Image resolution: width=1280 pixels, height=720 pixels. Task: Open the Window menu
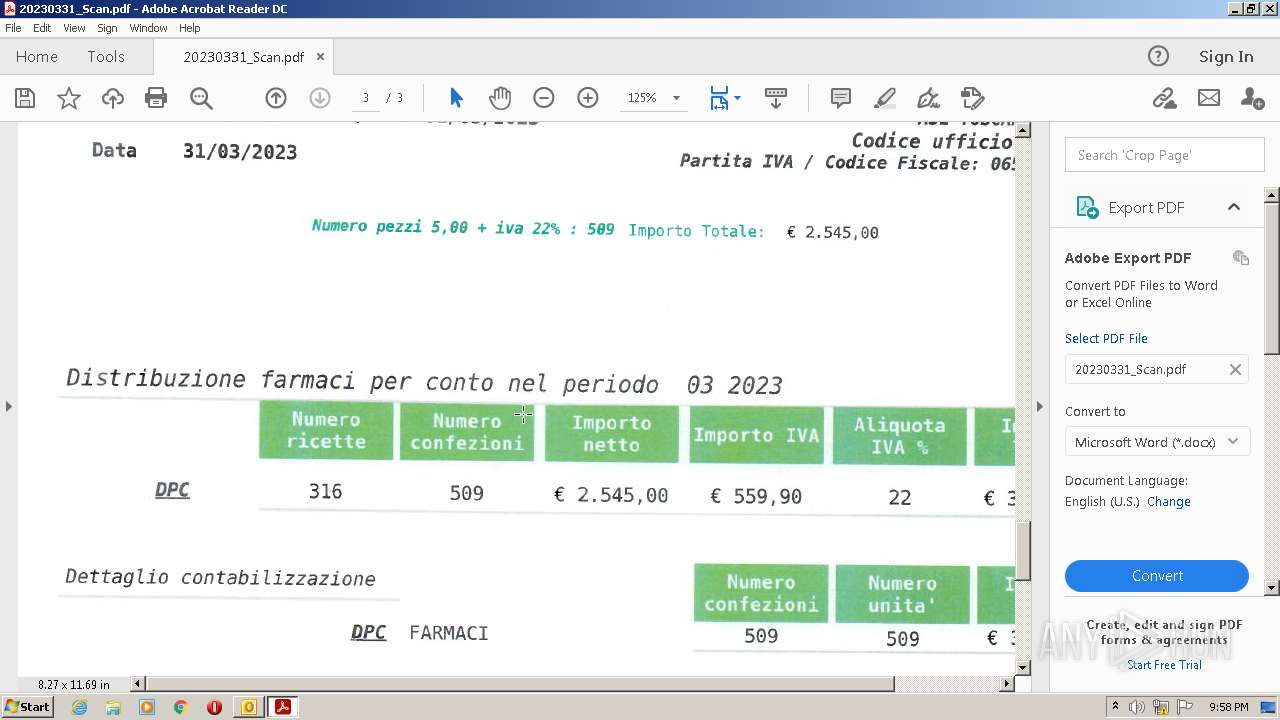pos(148,28)
